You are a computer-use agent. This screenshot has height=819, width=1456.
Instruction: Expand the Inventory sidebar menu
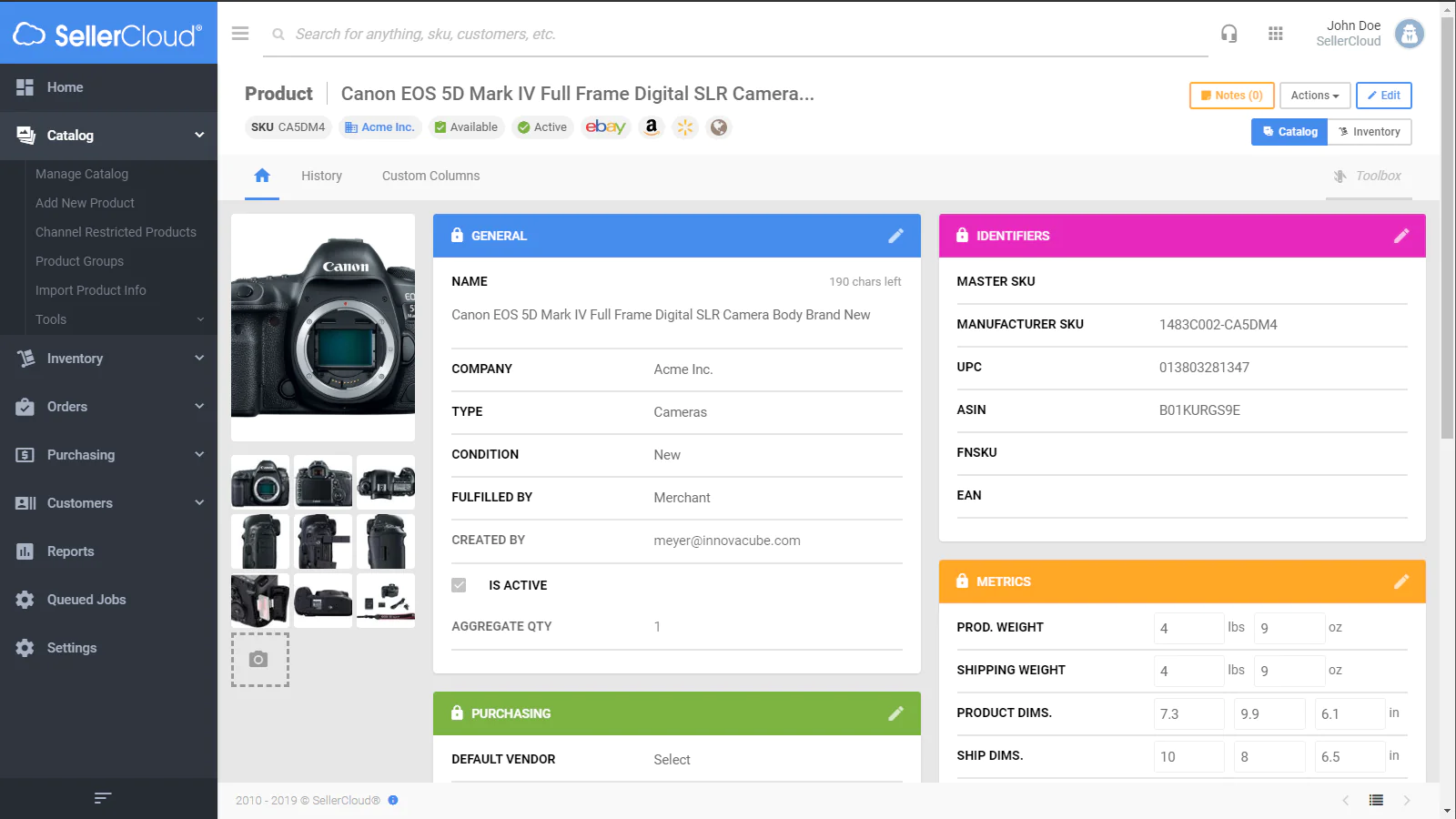(109, 359)
